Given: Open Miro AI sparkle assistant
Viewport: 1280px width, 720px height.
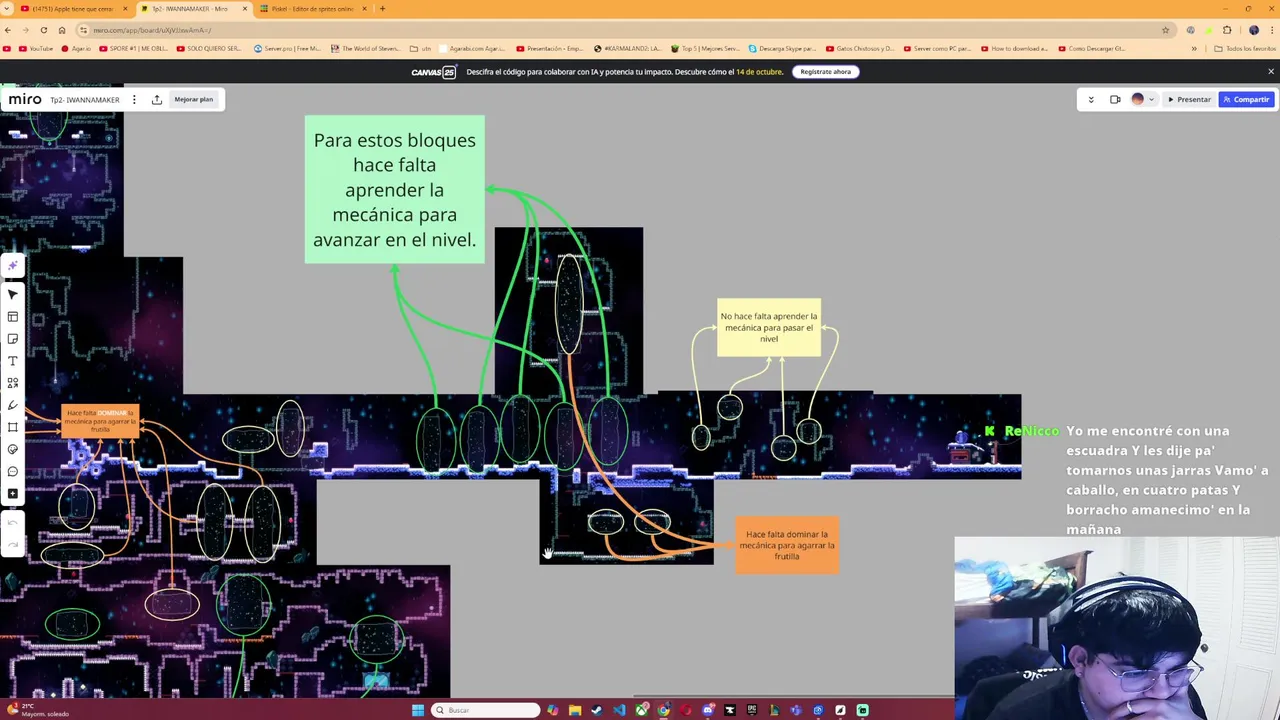Looking at the screenshot, I should [12, 266].
